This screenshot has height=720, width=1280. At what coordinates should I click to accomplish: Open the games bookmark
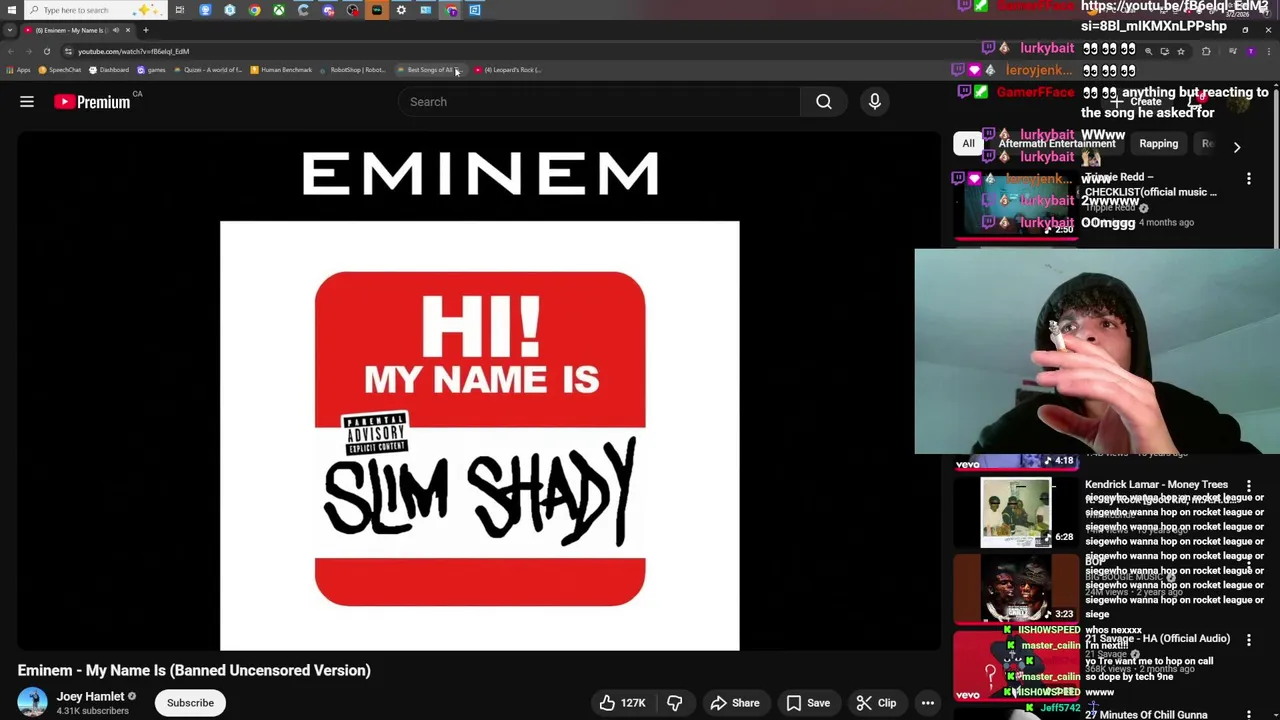(x=151, y=70)
